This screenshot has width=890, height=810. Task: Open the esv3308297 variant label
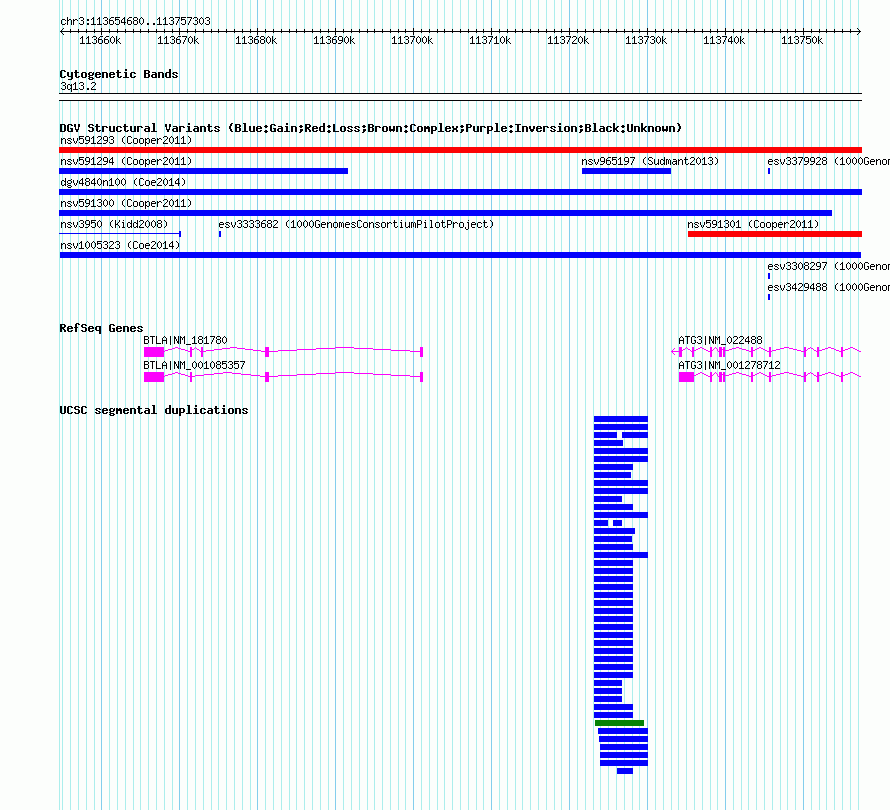click(828, 266)
